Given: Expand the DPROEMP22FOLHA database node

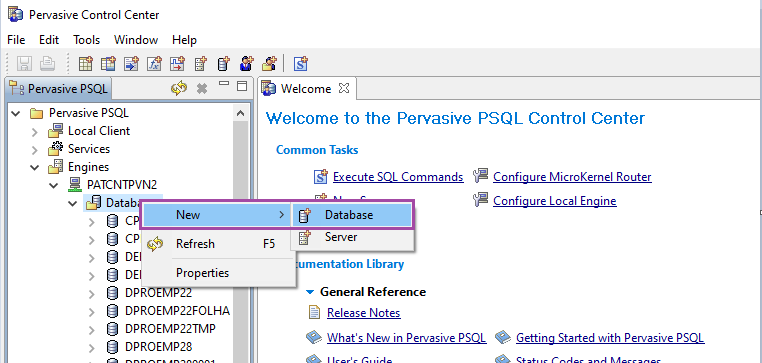Looking at the screenshot, I should tap(91, 311).
